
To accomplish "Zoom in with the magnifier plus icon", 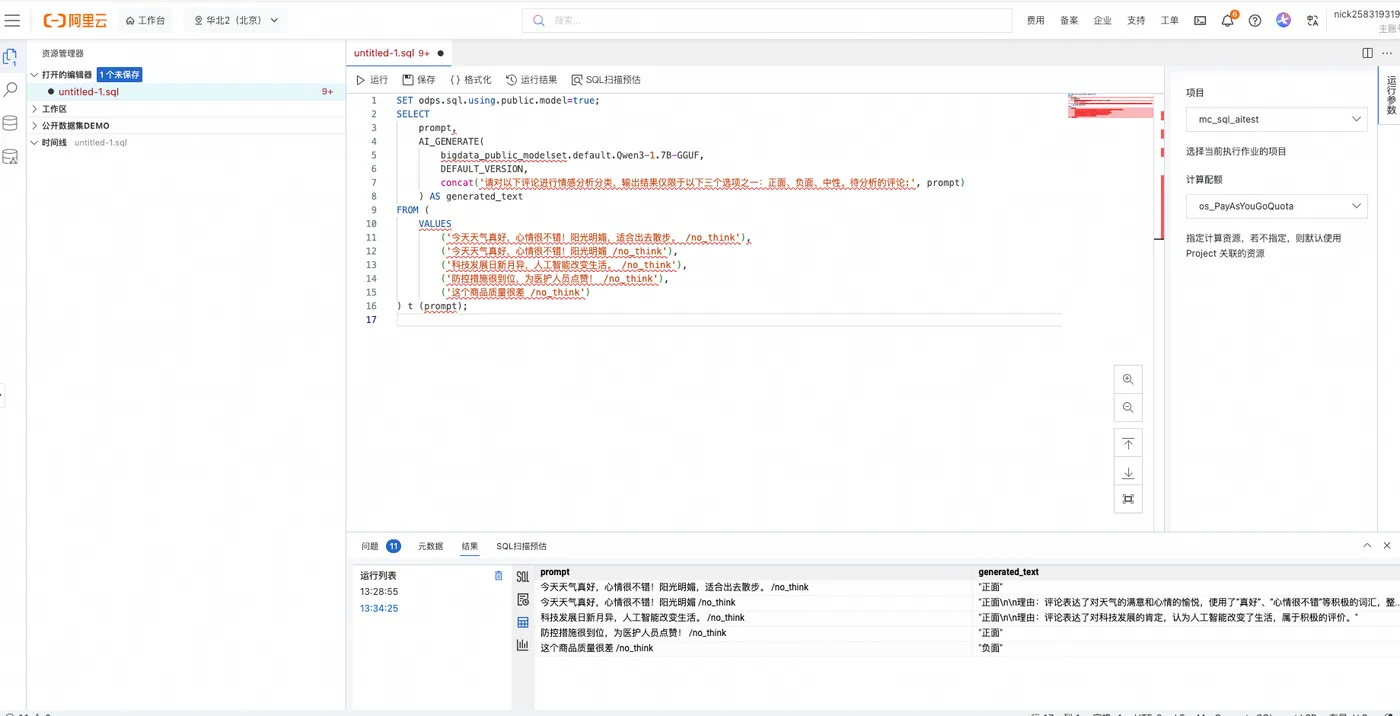I will pyautogui.click(x=1128, y=379).
